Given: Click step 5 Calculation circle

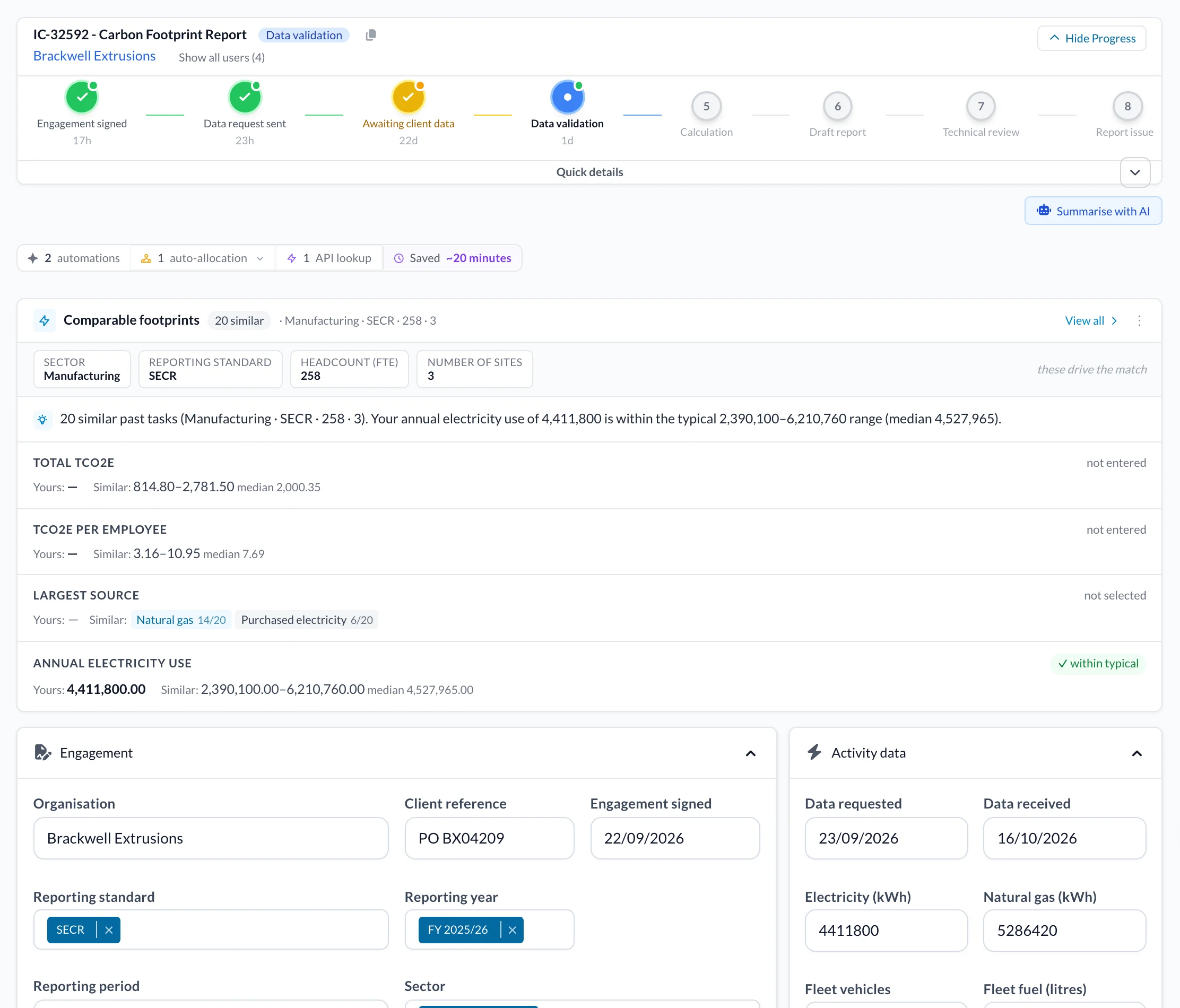Looking at the screenshot, I should (x=706, y=107).
